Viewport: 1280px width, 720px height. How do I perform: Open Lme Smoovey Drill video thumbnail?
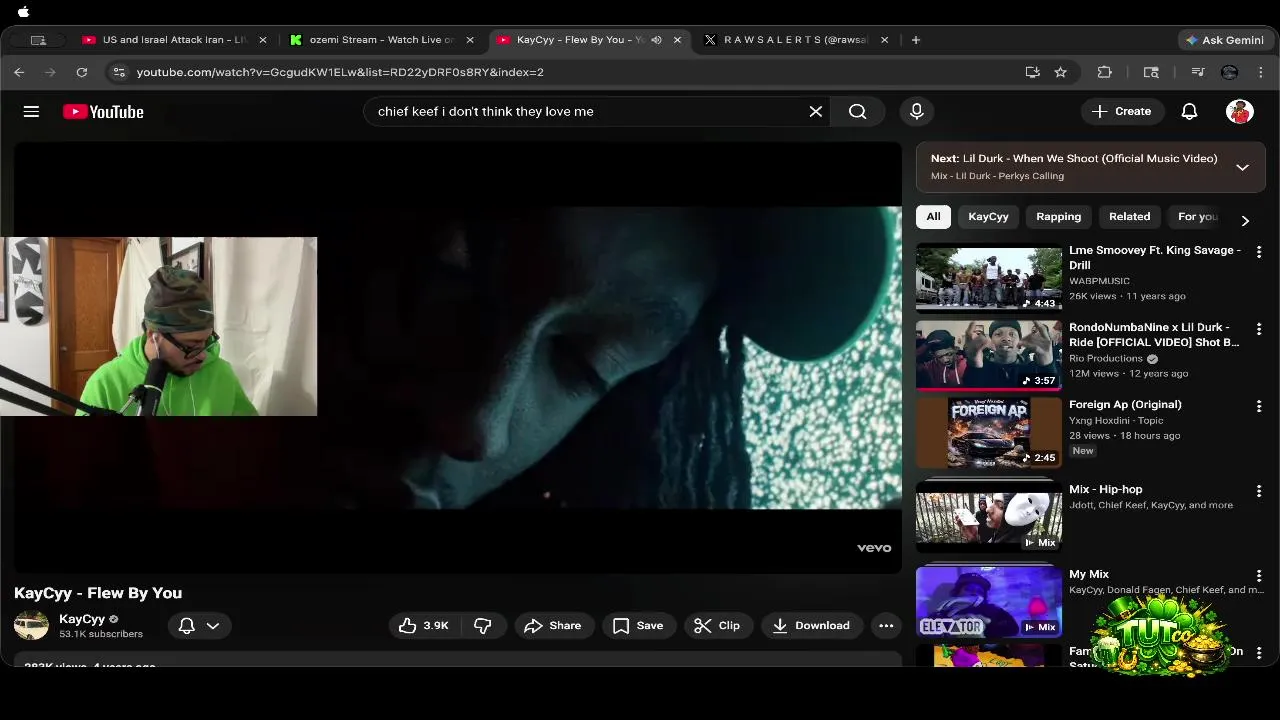(989, 279)
